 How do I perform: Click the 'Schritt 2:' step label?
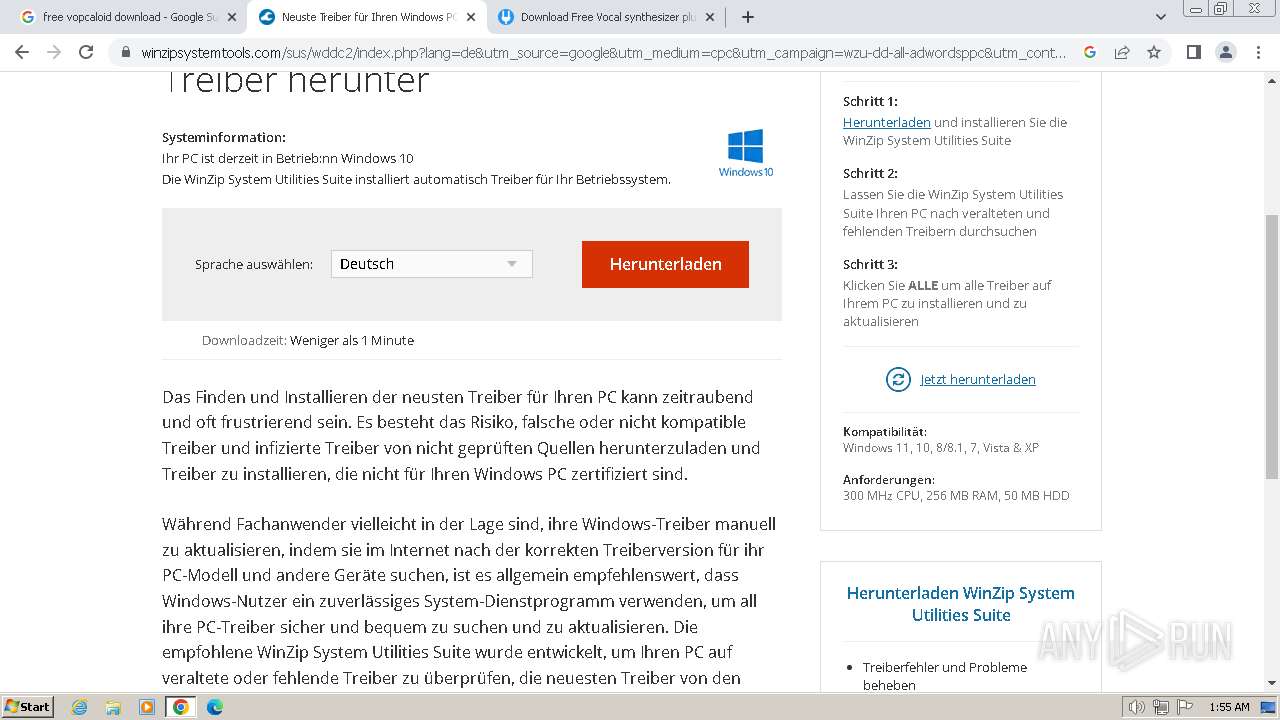(x=870, y=173)
